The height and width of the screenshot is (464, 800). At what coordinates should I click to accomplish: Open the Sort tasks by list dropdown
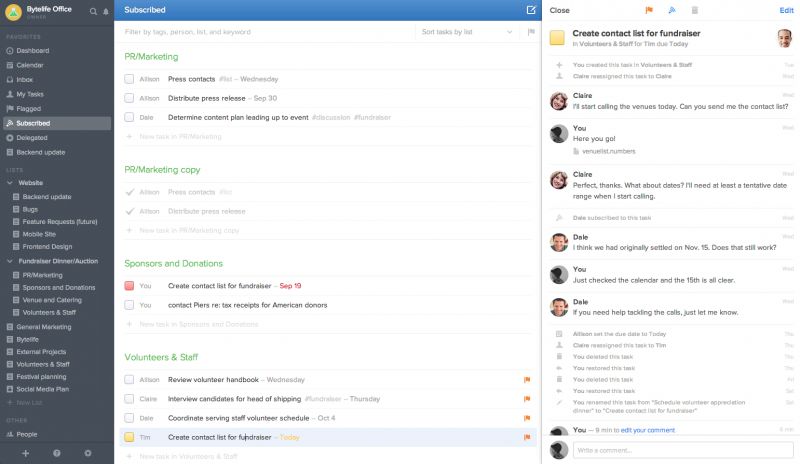pyautogui.click(x=467, y=32)
